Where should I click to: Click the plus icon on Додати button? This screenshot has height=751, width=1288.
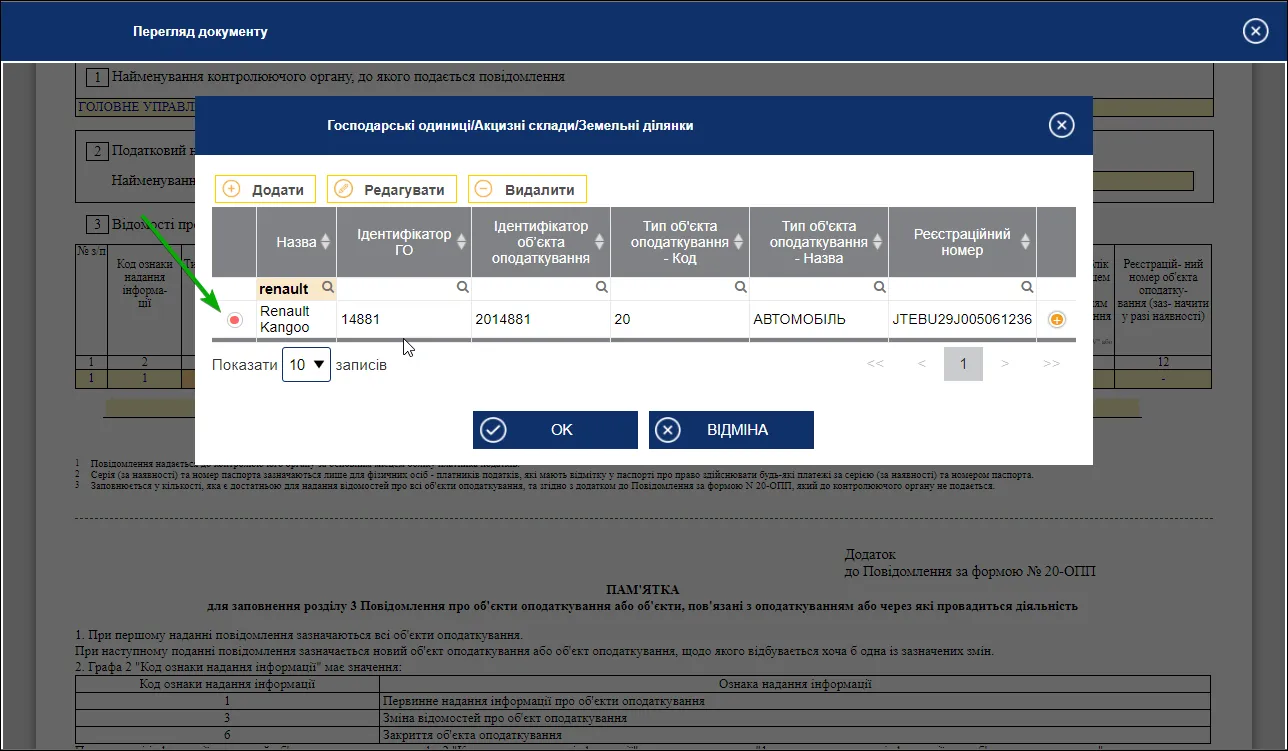tap(231, 189)
